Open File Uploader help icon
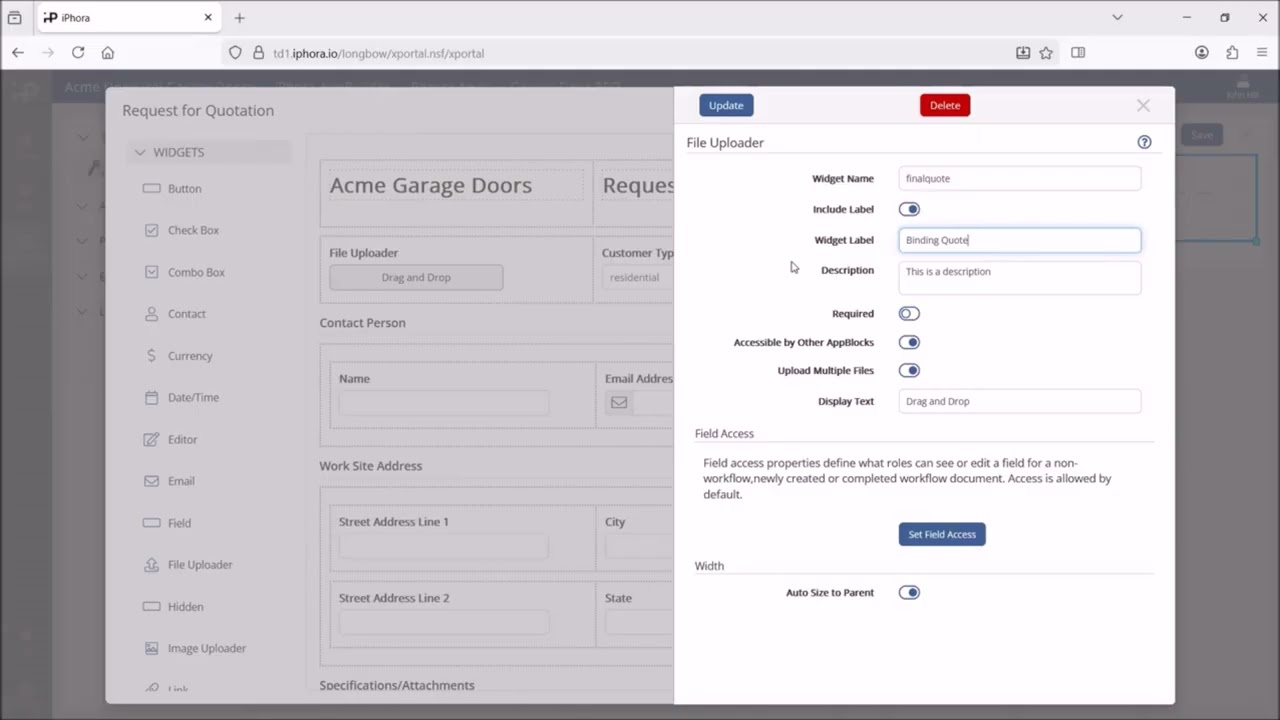Screen dimensions: 1280x720 [x=1144, y=142]
